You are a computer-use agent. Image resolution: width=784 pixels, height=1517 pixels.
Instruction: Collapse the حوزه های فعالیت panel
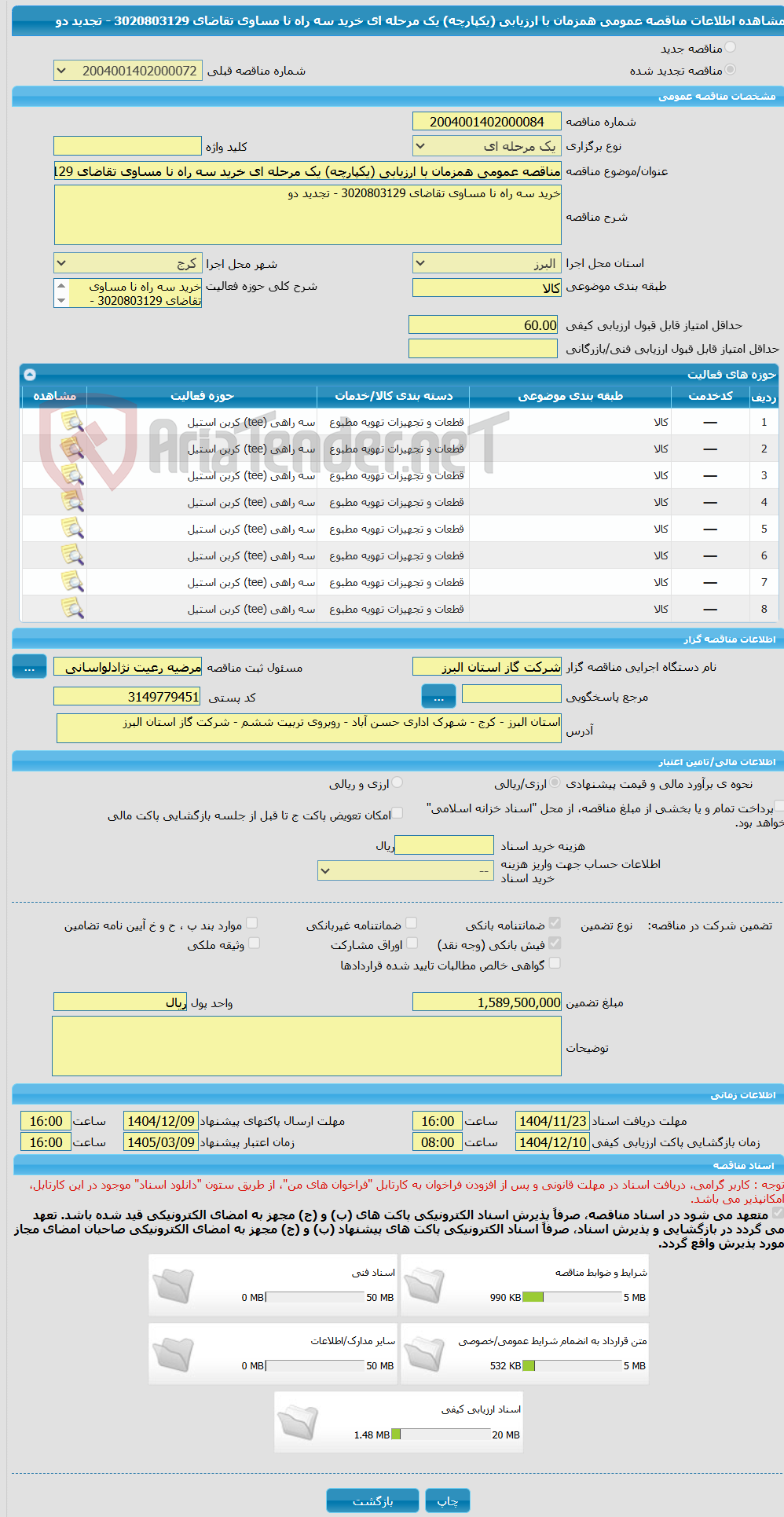coord(30,375)
